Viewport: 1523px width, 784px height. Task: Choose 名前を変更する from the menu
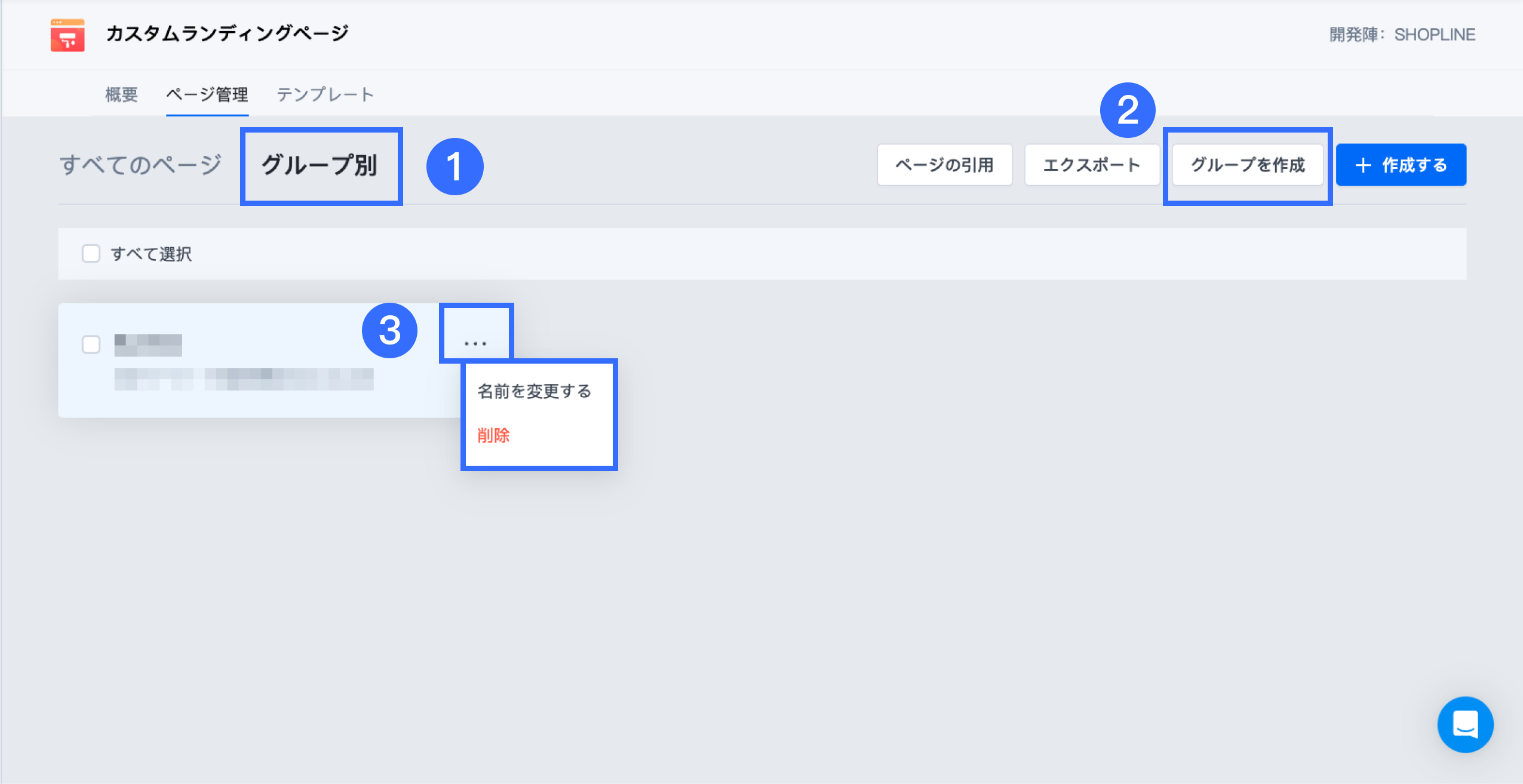(534, 391)
